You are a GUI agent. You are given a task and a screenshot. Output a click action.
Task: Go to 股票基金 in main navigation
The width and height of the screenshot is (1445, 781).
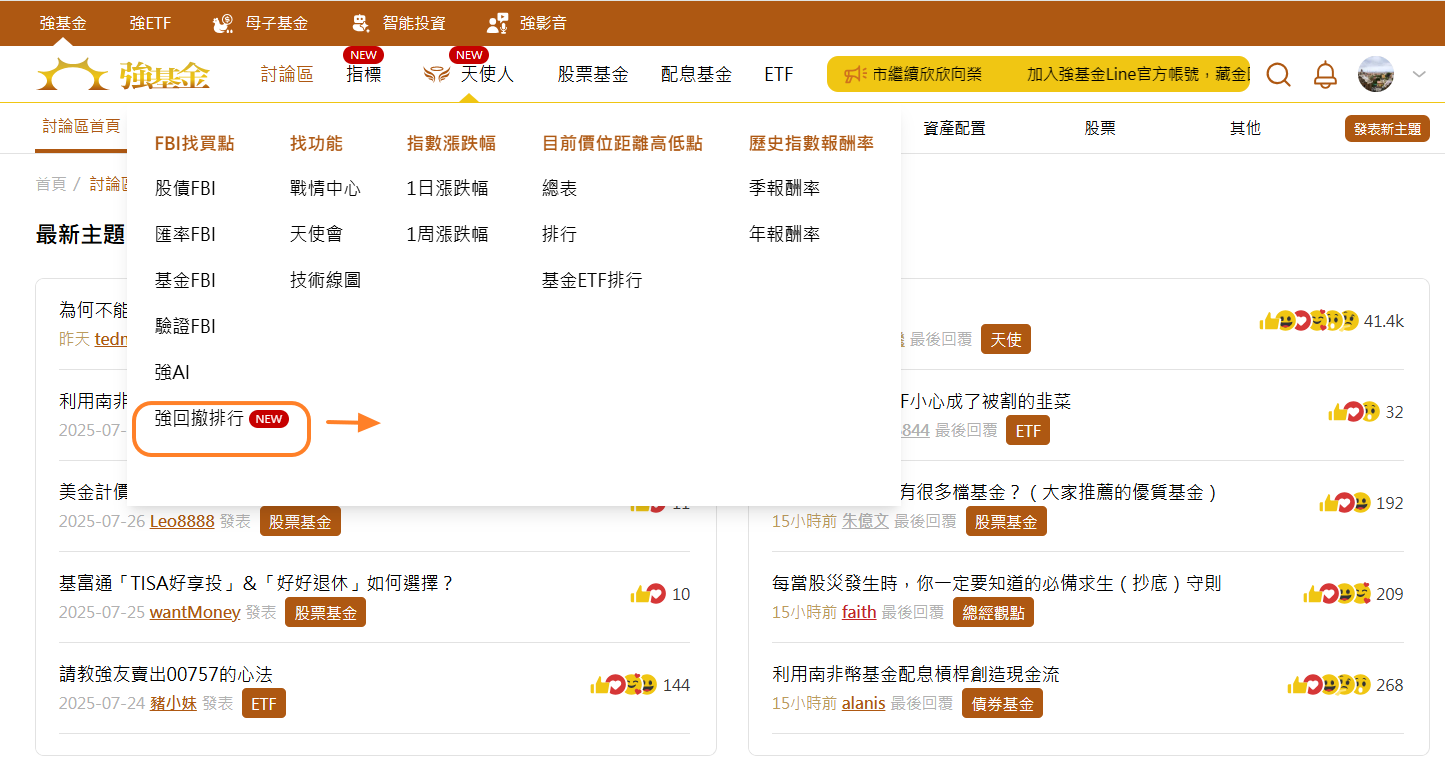(593, 74)
